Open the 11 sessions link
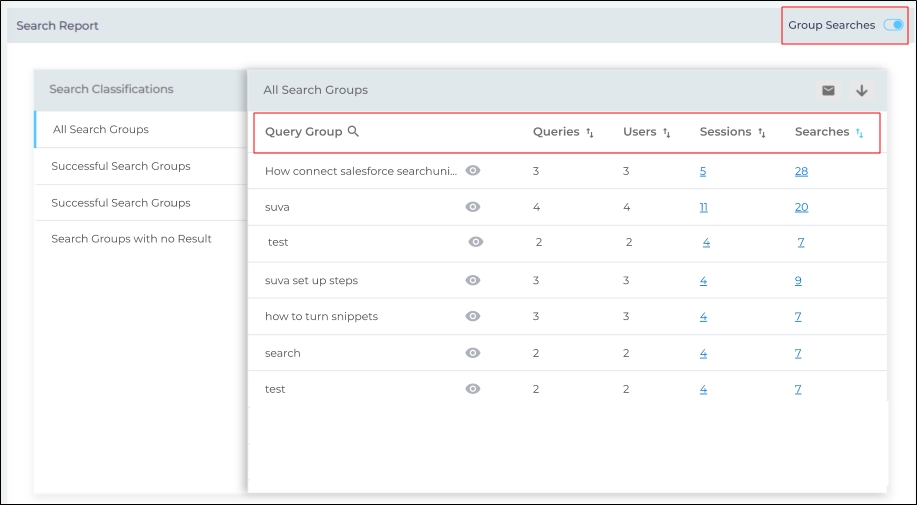 [x=704, y=207]
